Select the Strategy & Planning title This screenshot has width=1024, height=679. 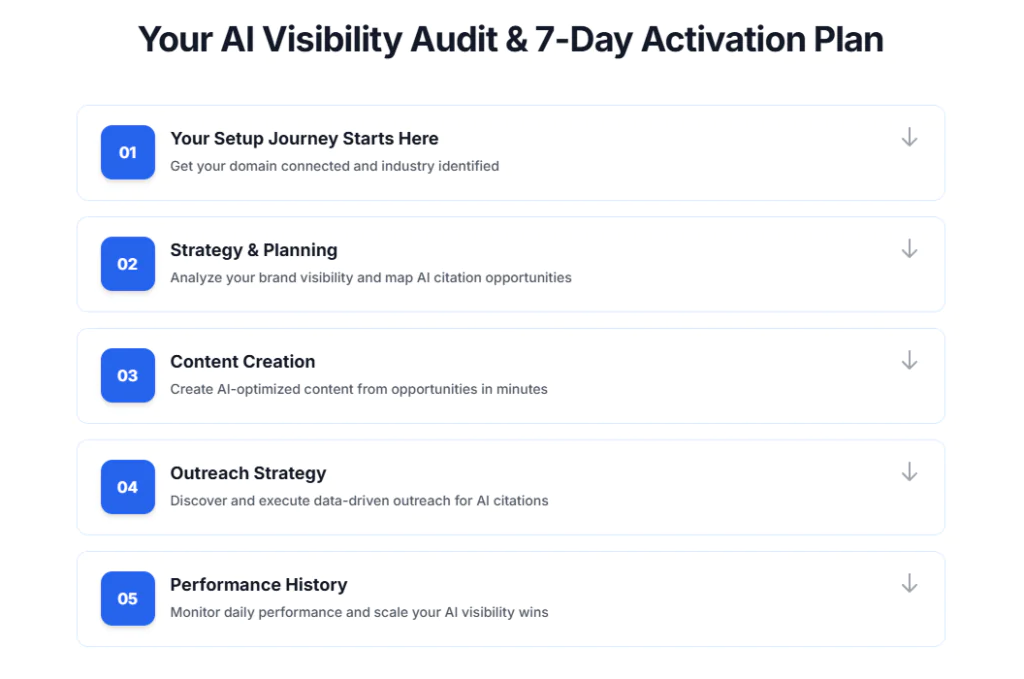[254, 250]
